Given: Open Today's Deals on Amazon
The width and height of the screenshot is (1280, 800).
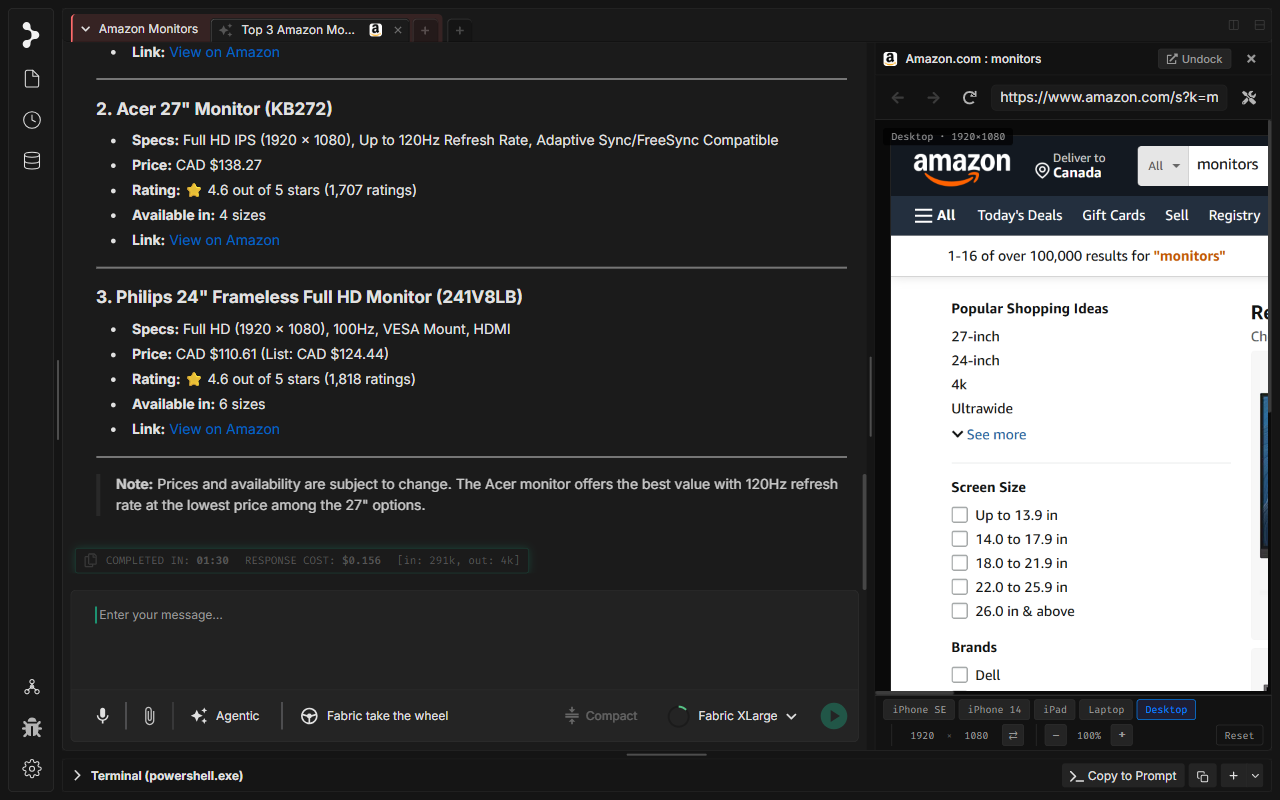Looking at the screenshot, I should click(1020, 215).
